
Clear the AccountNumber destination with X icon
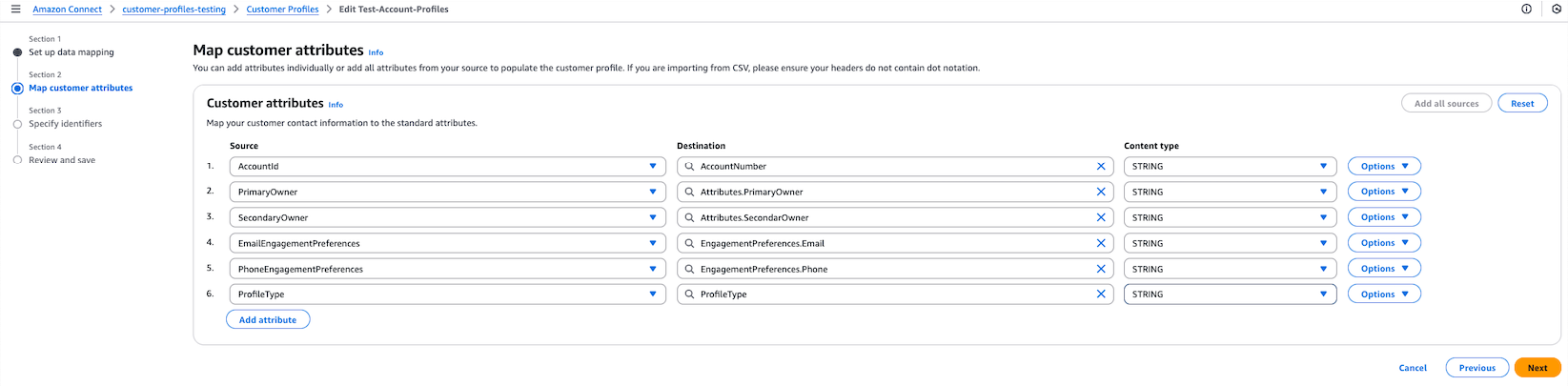pyautogui.click(x=1101, y=167)
